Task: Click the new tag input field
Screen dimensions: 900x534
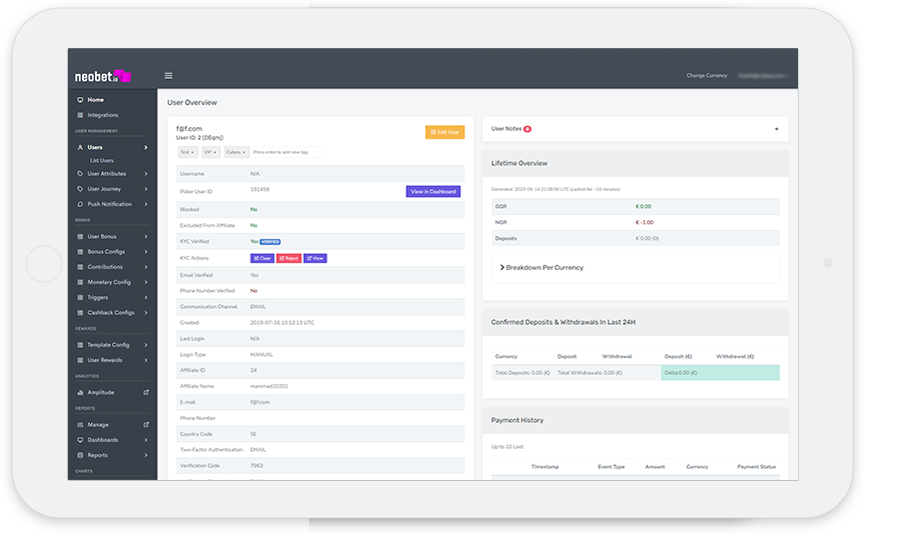Action: (x=288, y=152)
